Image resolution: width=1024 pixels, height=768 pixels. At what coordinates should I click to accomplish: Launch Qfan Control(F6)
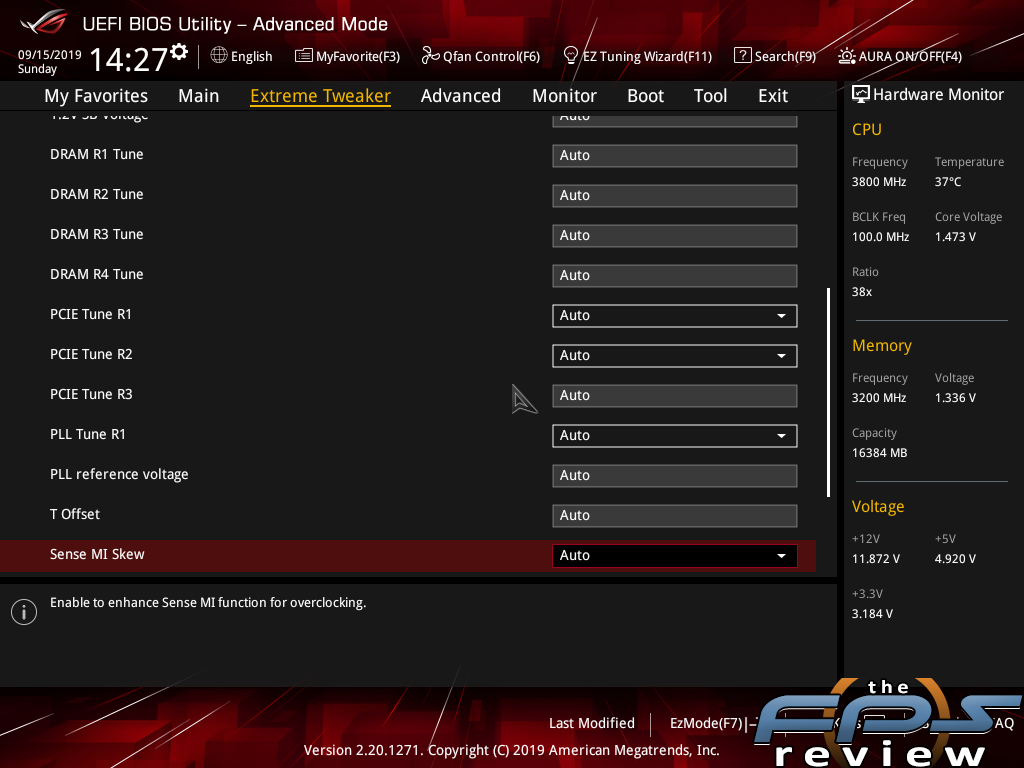491,56
